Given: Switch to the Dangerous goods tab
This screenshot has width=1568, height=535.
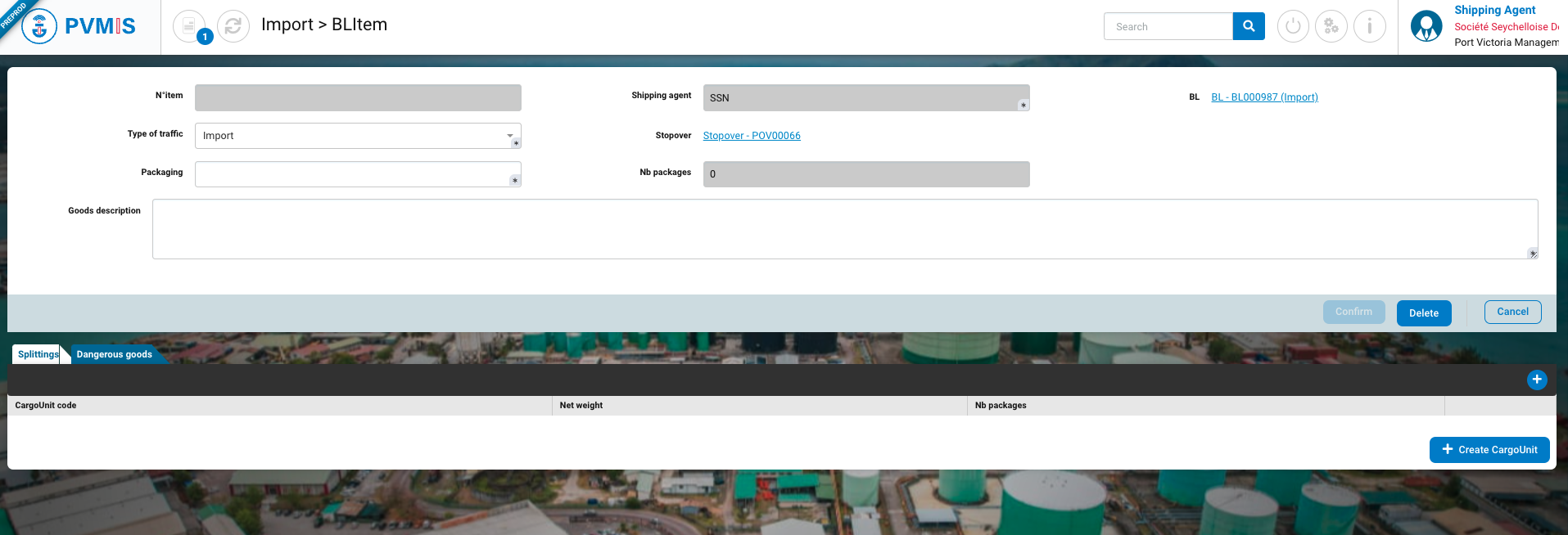Looking at the screenshot, I should pyautogui.click(x=115, y=354).
